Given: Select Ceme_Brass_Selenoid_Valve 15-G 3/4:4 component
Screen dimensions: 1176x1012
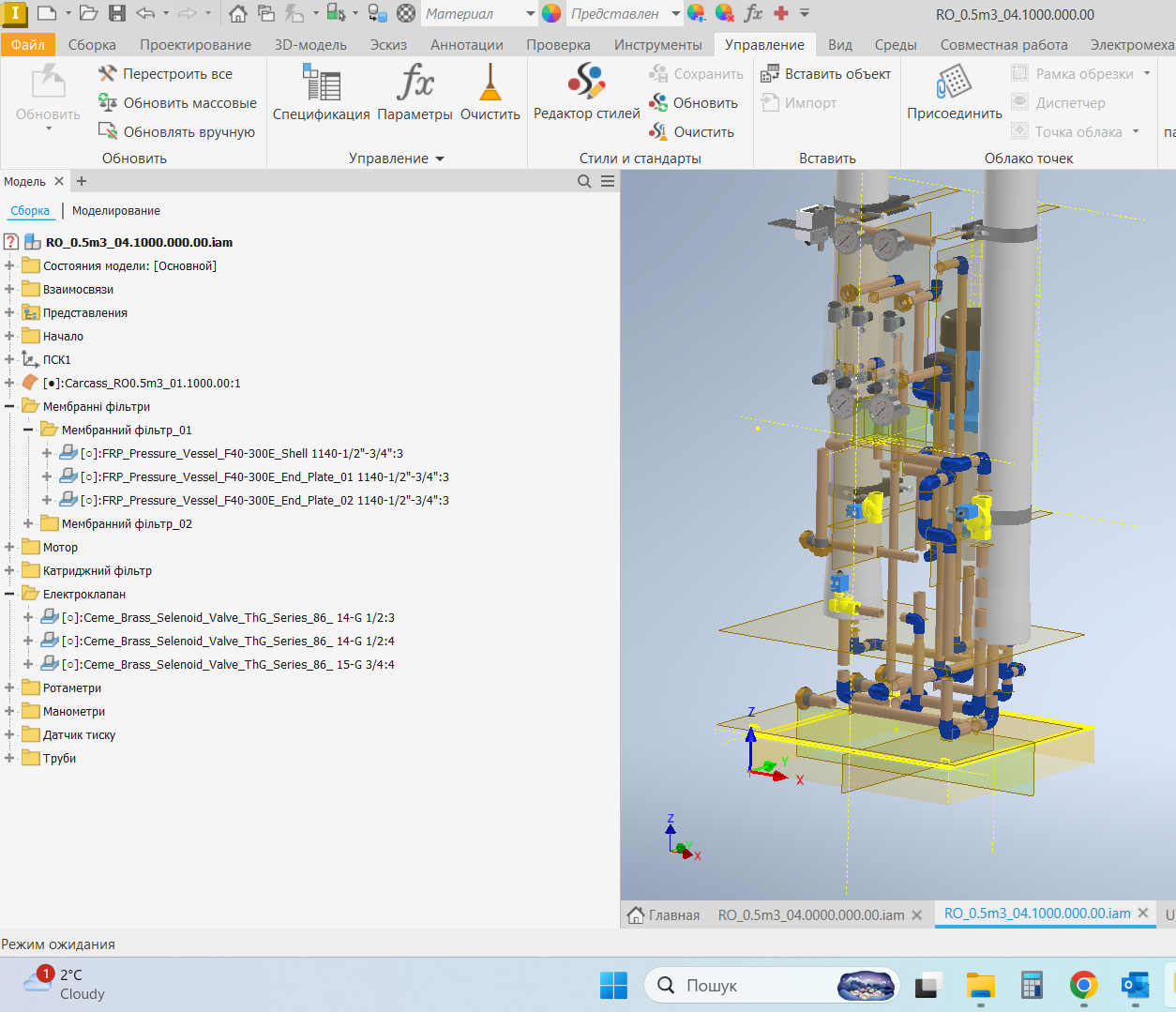Looking at the screenshot, I should tap(228, 664).
